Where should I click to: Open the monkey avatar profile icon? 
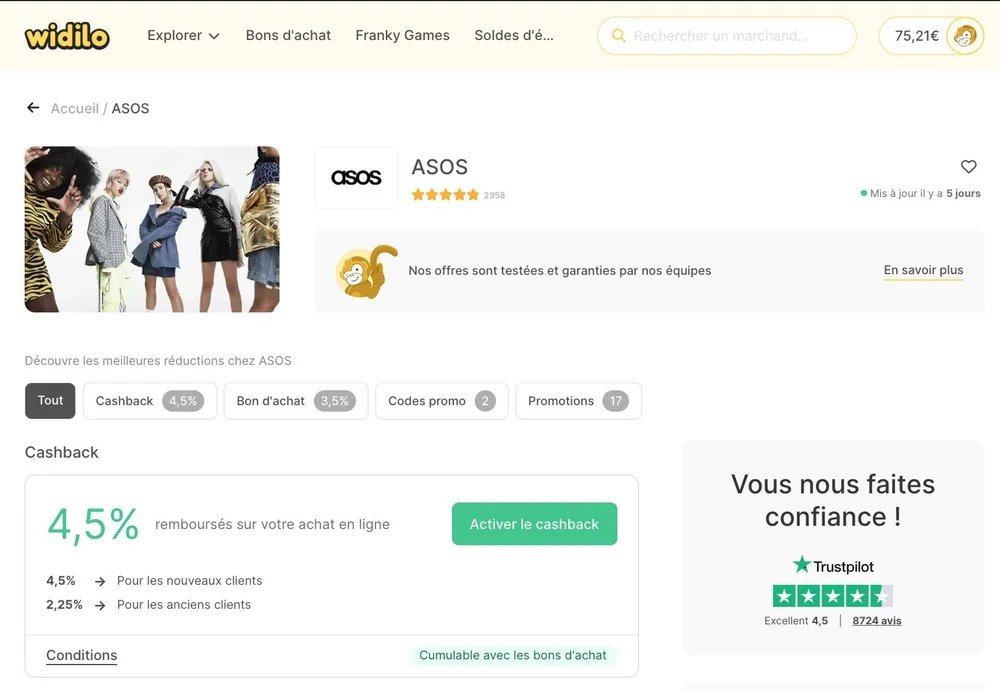tap(964, 36)
